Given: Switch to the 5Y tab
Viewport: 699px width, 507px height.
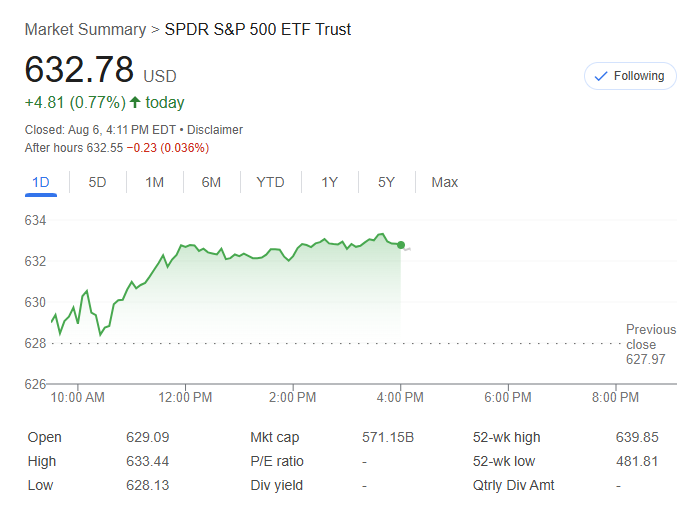Looking at the screenshot, I should [386, 182].
